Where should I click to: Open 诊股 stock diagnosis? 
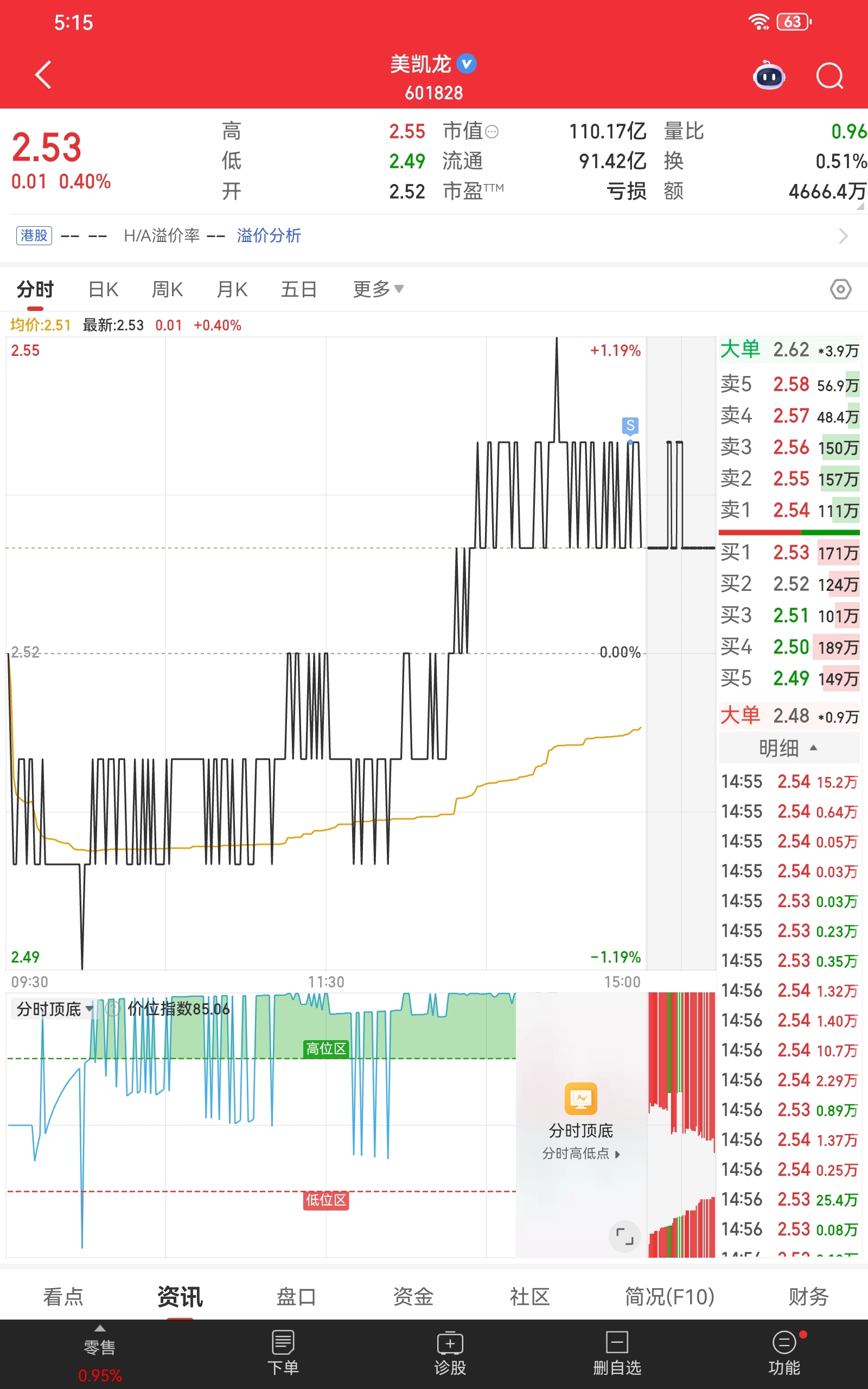point(450,1352)
